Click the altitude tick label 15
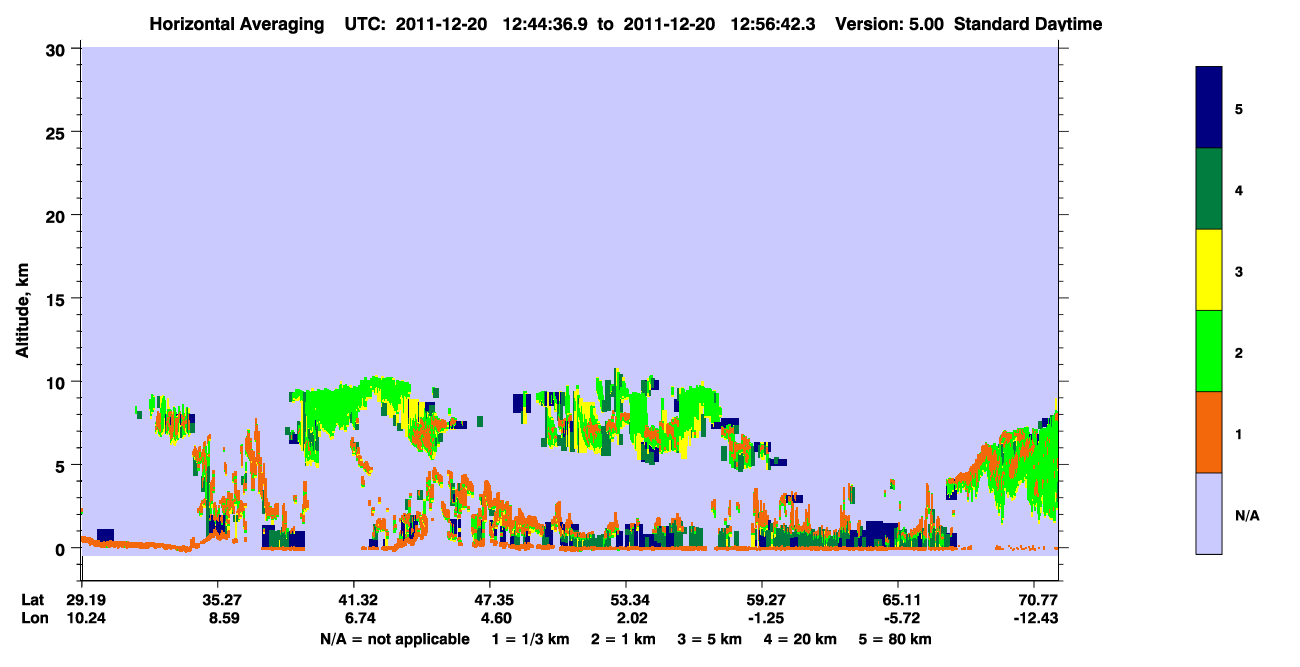The image size is (1300, 667). click(58, 298)
